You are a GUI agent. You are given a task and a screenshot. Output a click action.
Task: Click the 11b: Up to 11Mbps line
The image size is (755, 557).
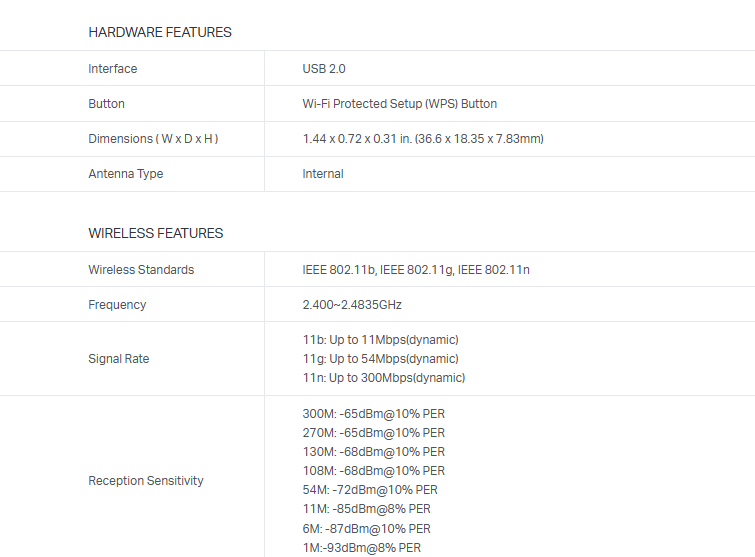point(380,340)
